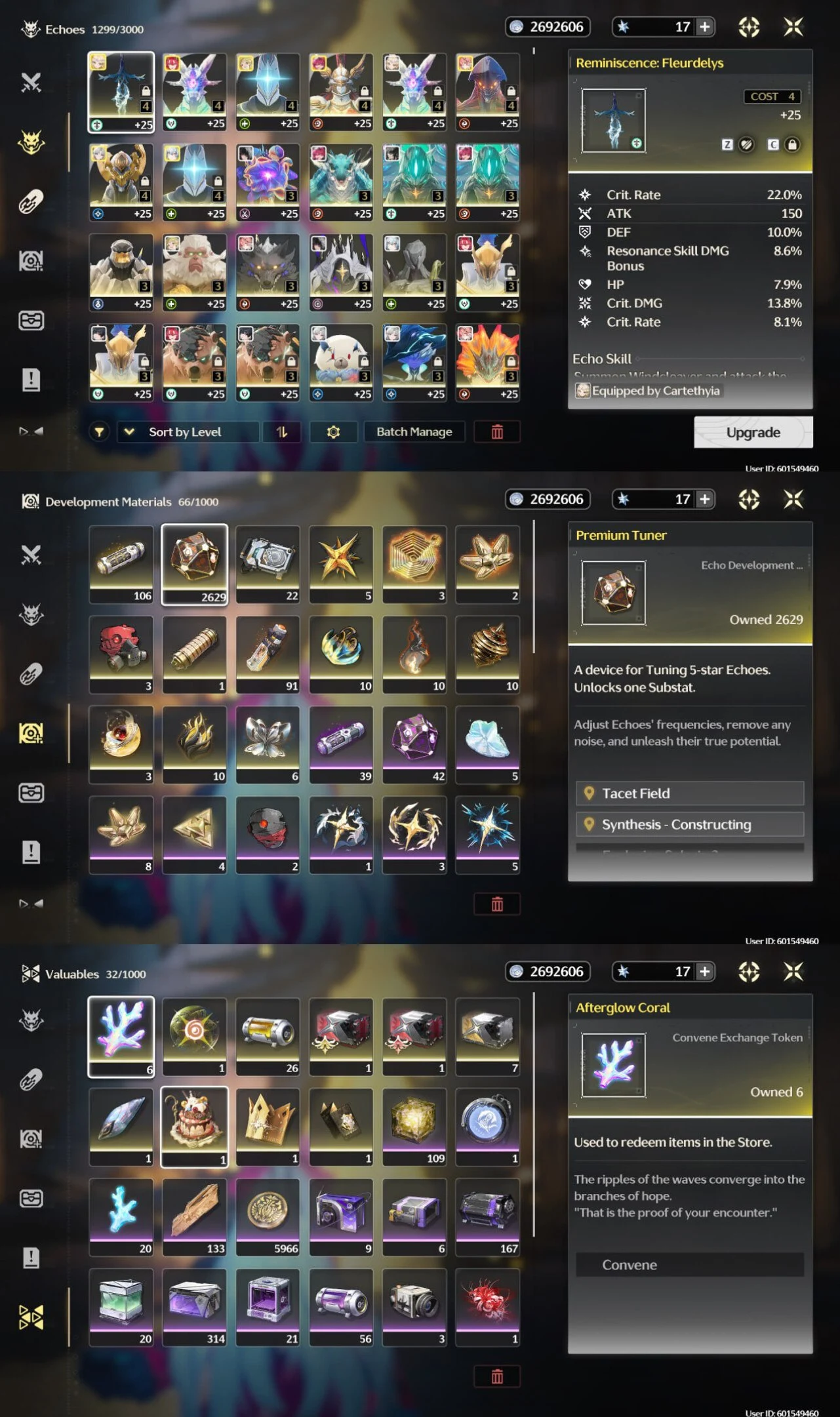The width and height of the screenshot is (840, 1417).
Task: Select the Shell Credit coin showing 5966
Action: point(268,1217)
